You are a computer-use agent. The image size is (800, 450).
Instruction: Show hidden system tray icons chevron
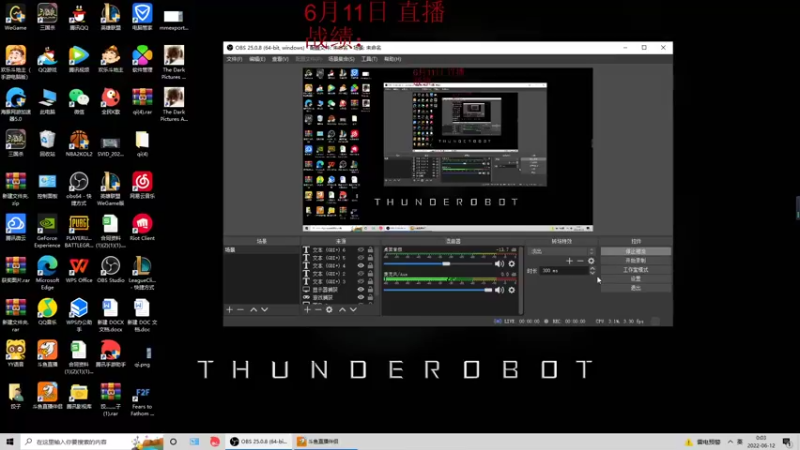click(x=730, y=442)
